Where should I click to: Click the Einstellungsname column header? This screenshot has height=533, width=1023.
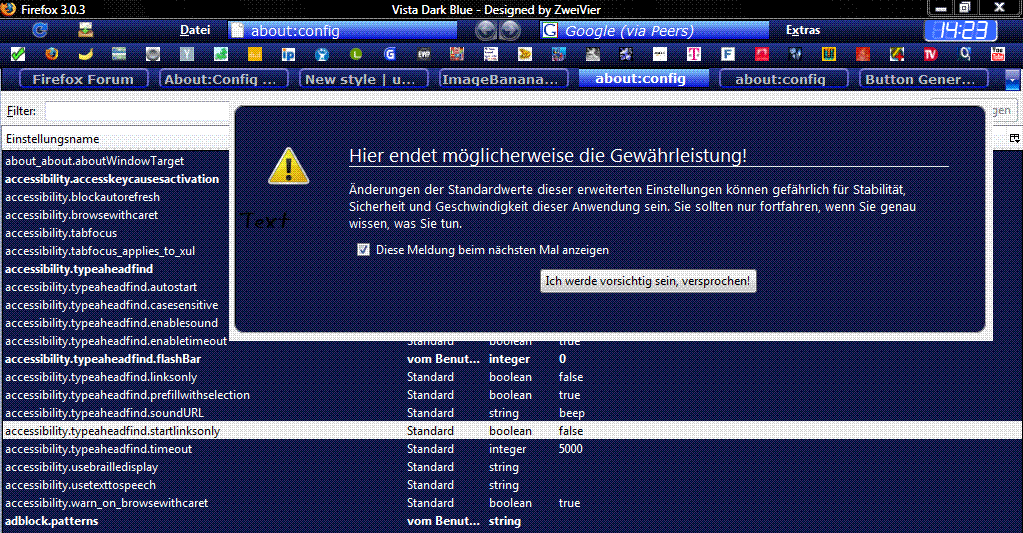click(x=117, y=139)
